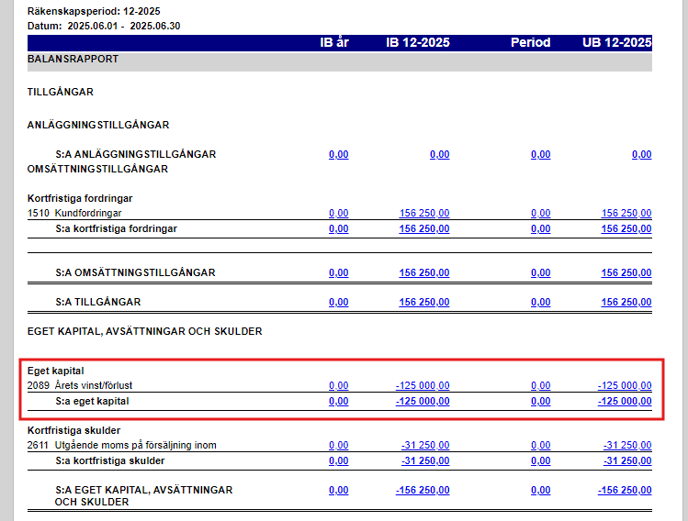688x521 pixels.
Task: Click IB 12-2025 -125 000,00 for Årets vinst/förlust
Action: tap(423, 385)
